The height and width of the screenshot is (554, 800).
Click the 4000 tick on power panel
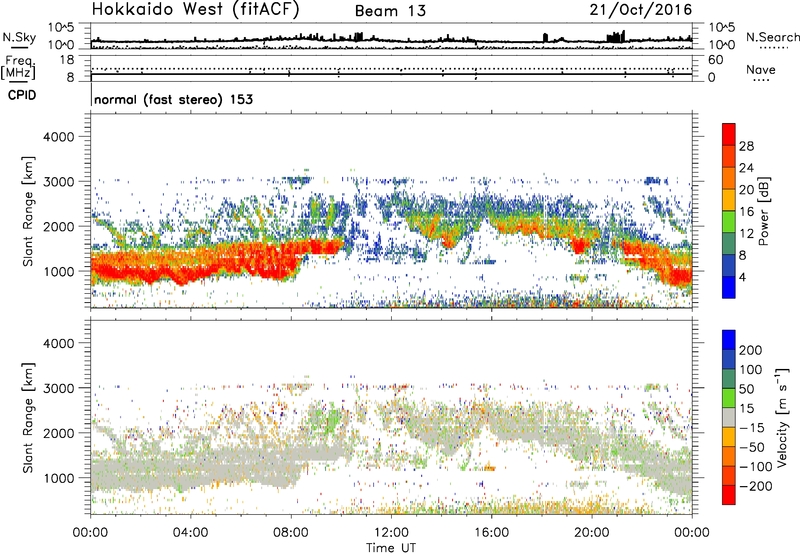[58, 137]
